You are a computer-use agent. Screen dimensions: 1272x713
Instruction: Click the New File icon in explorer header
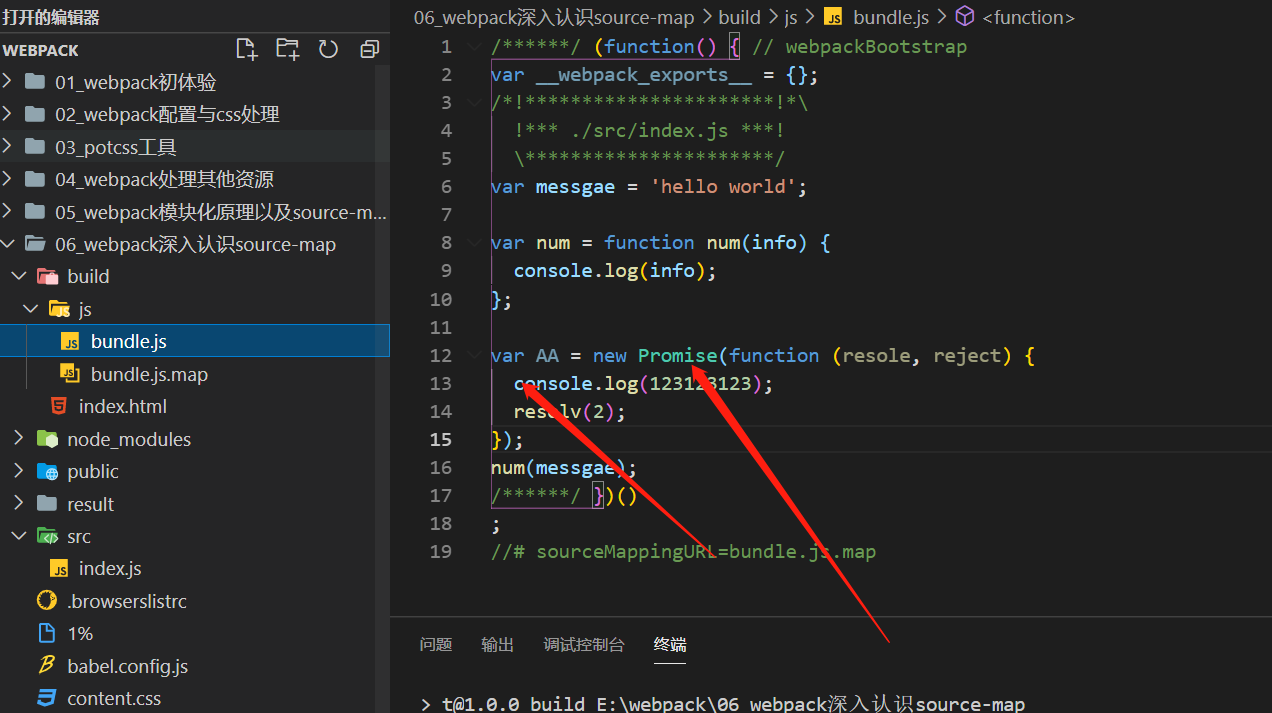coord(246,49)
